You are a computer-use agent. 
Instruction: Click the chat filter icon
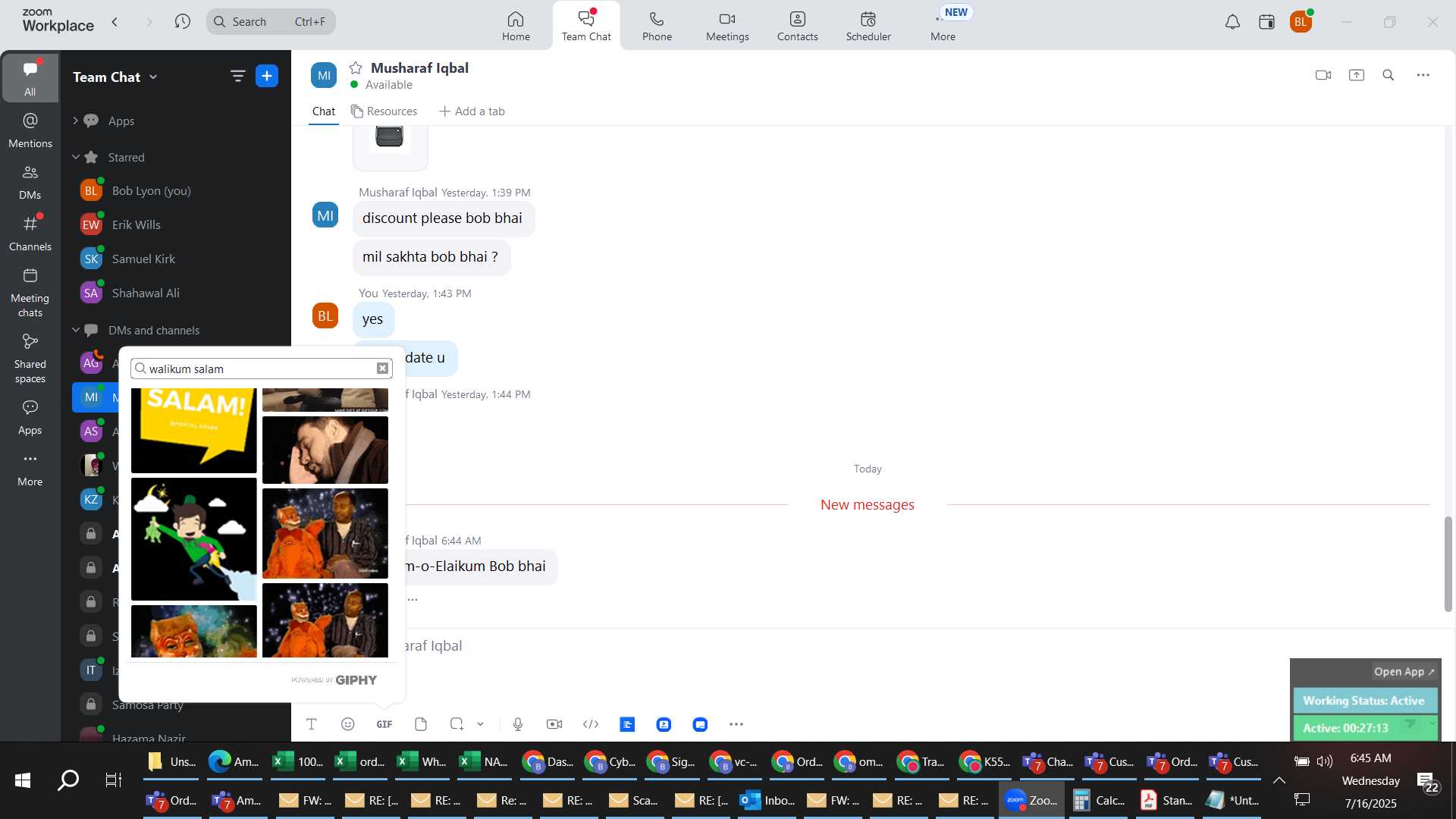click(x=237, y=76)
